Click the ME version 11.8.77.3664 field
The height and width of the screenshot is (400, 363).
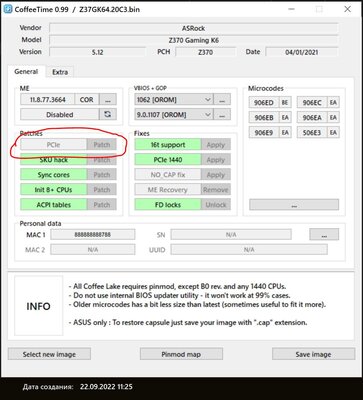coord(48,99)
